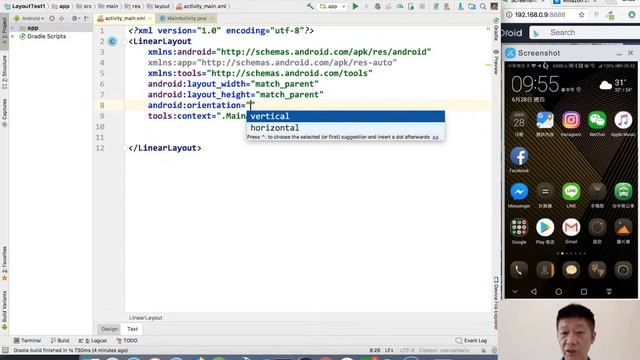The image size is (640, 360).
Task: Click the browser search field
Action: click(584, 32)
